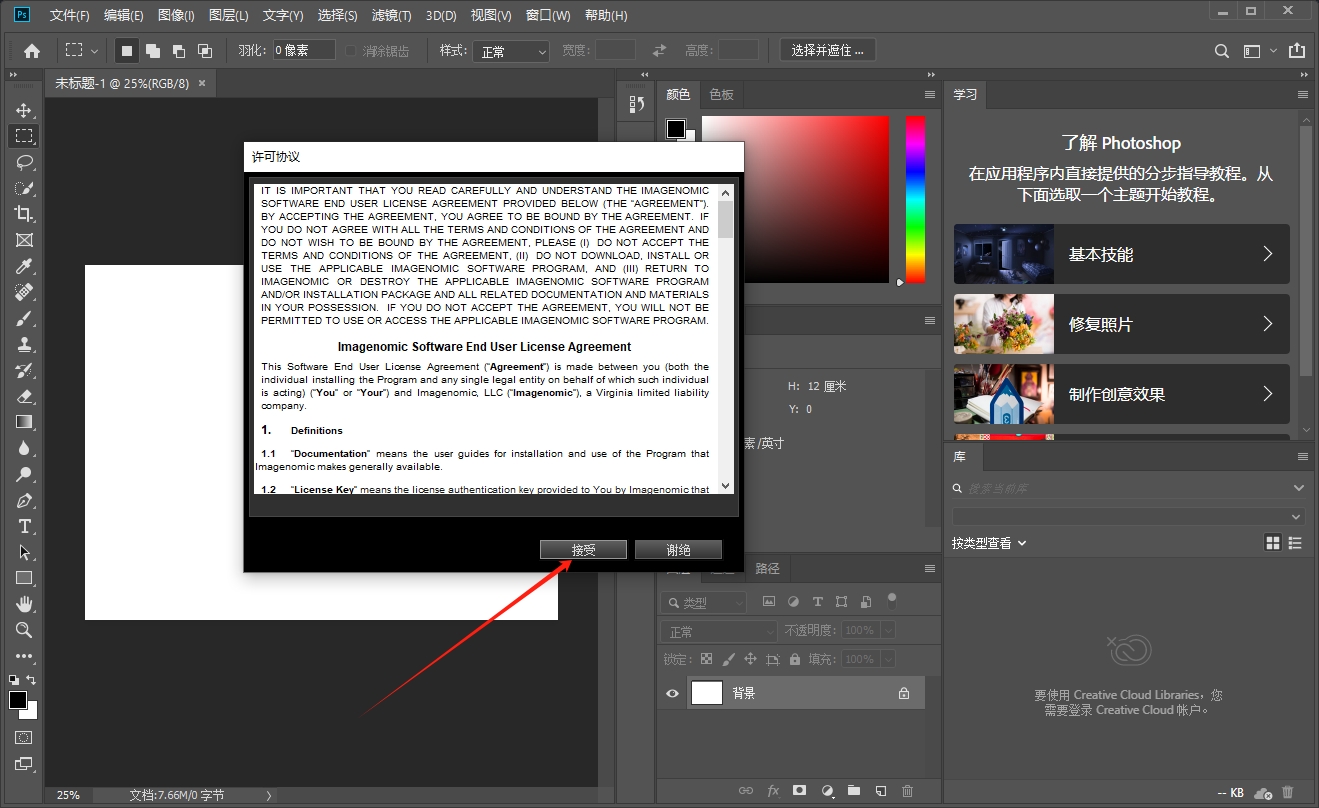Pick the Crop tool

(x=24, y=214)
